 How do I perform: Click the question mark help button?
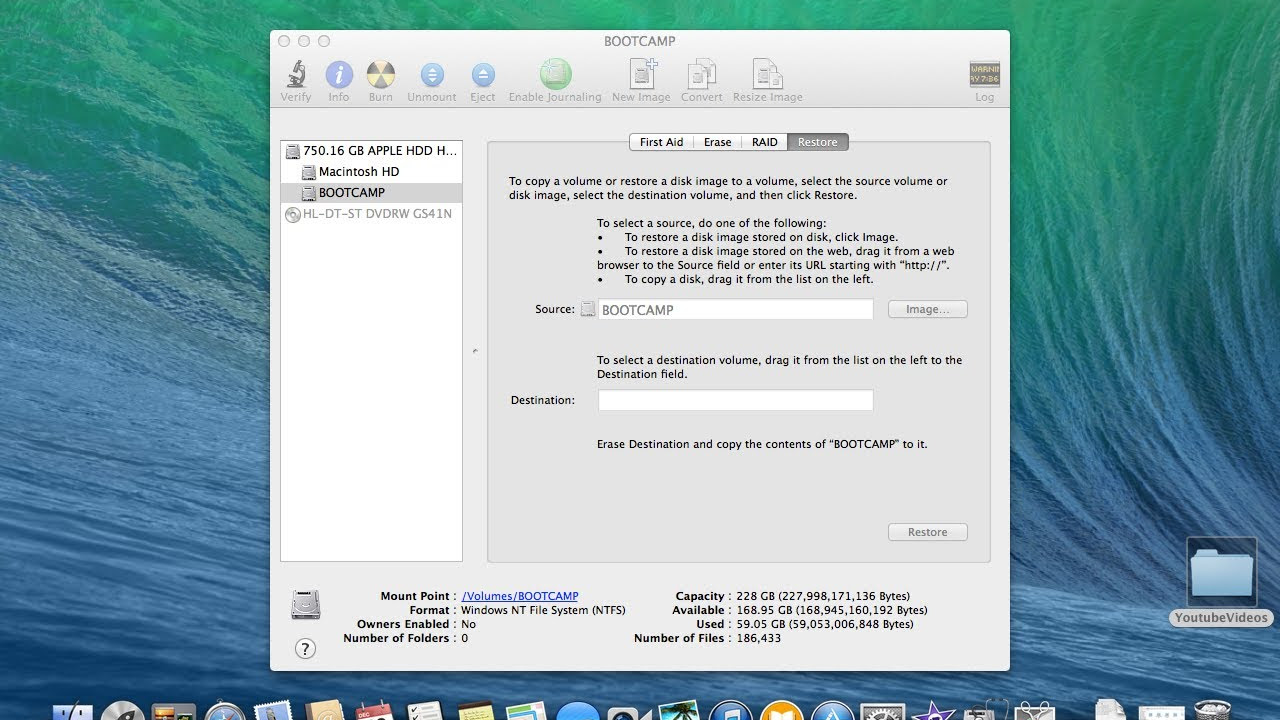pyautogui.click(x=306, y=648)
